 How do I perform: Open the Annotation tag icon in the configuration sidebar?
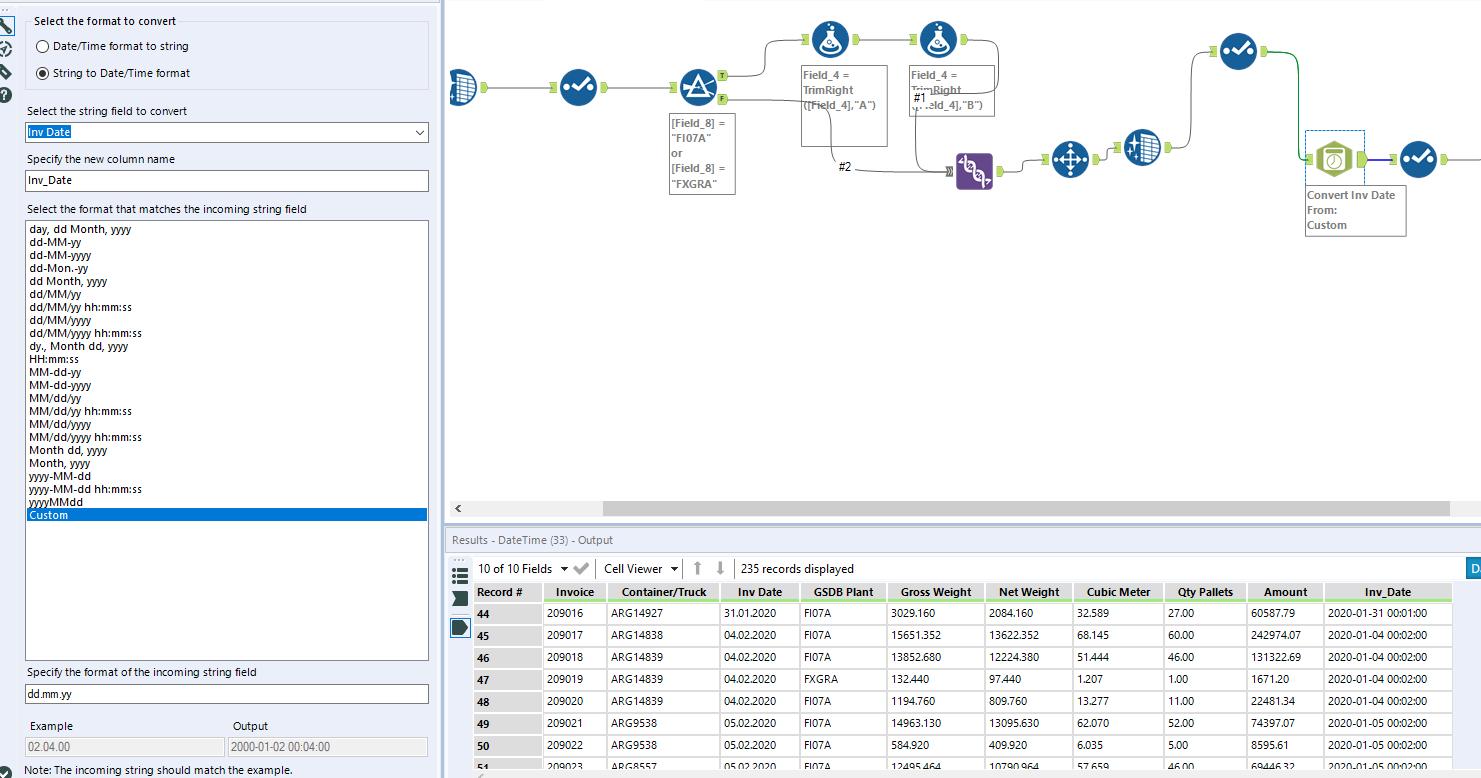click(x=6, y=71)
